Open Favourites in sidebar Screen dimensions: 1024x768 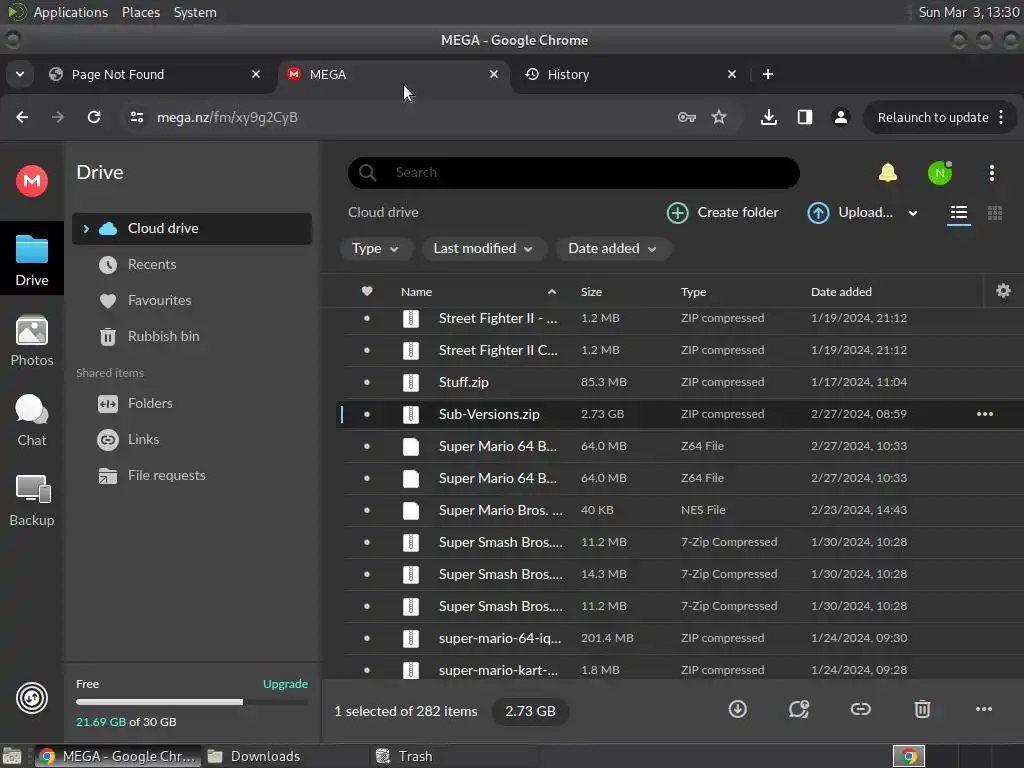(x=191, y=300)
